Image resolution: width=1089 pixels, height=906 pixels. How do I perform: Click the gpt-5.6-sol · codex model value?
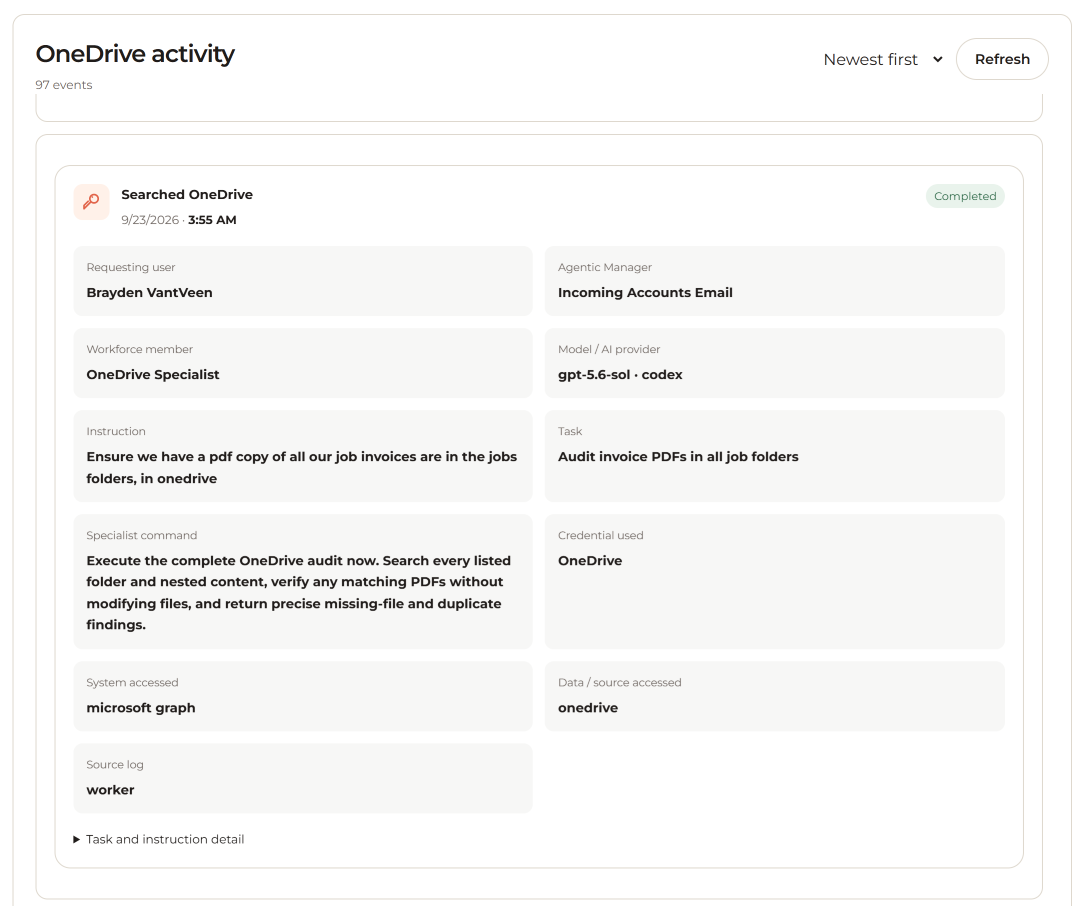pos(620,374)
